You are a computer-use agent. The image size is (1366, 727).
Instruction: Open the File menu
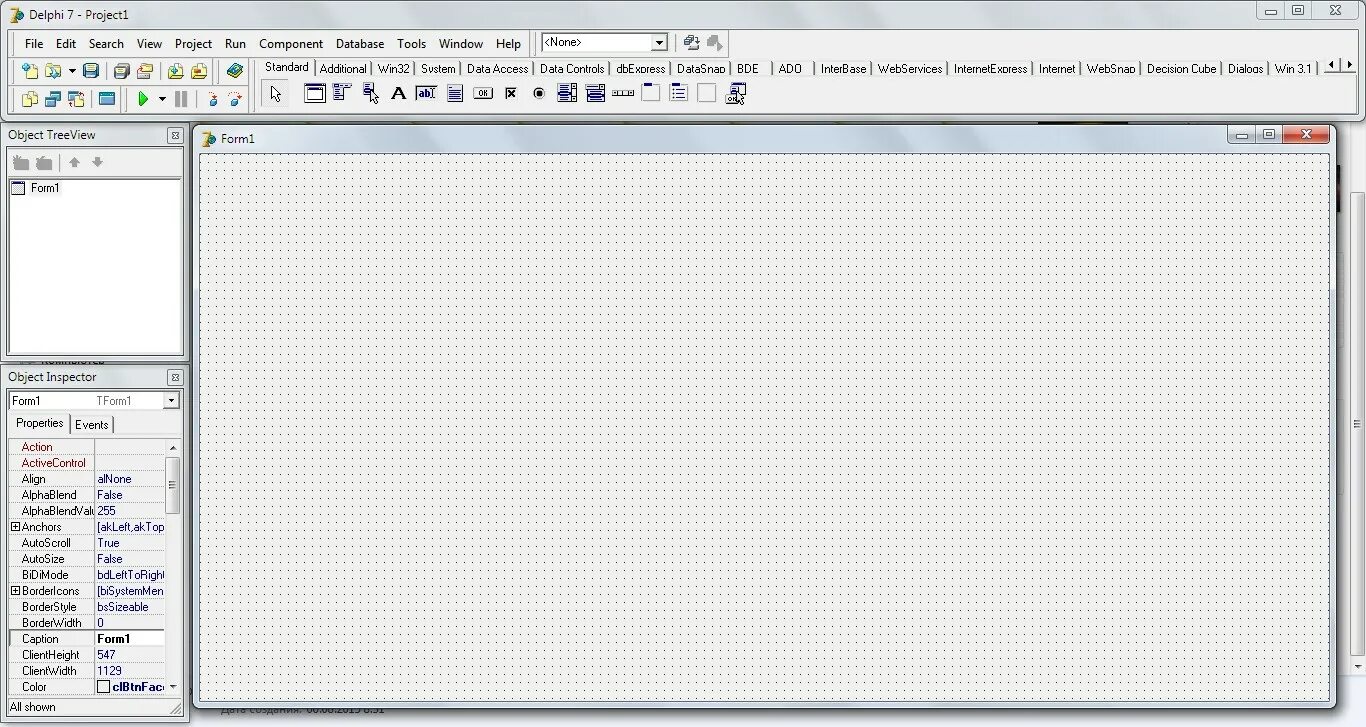34,44
